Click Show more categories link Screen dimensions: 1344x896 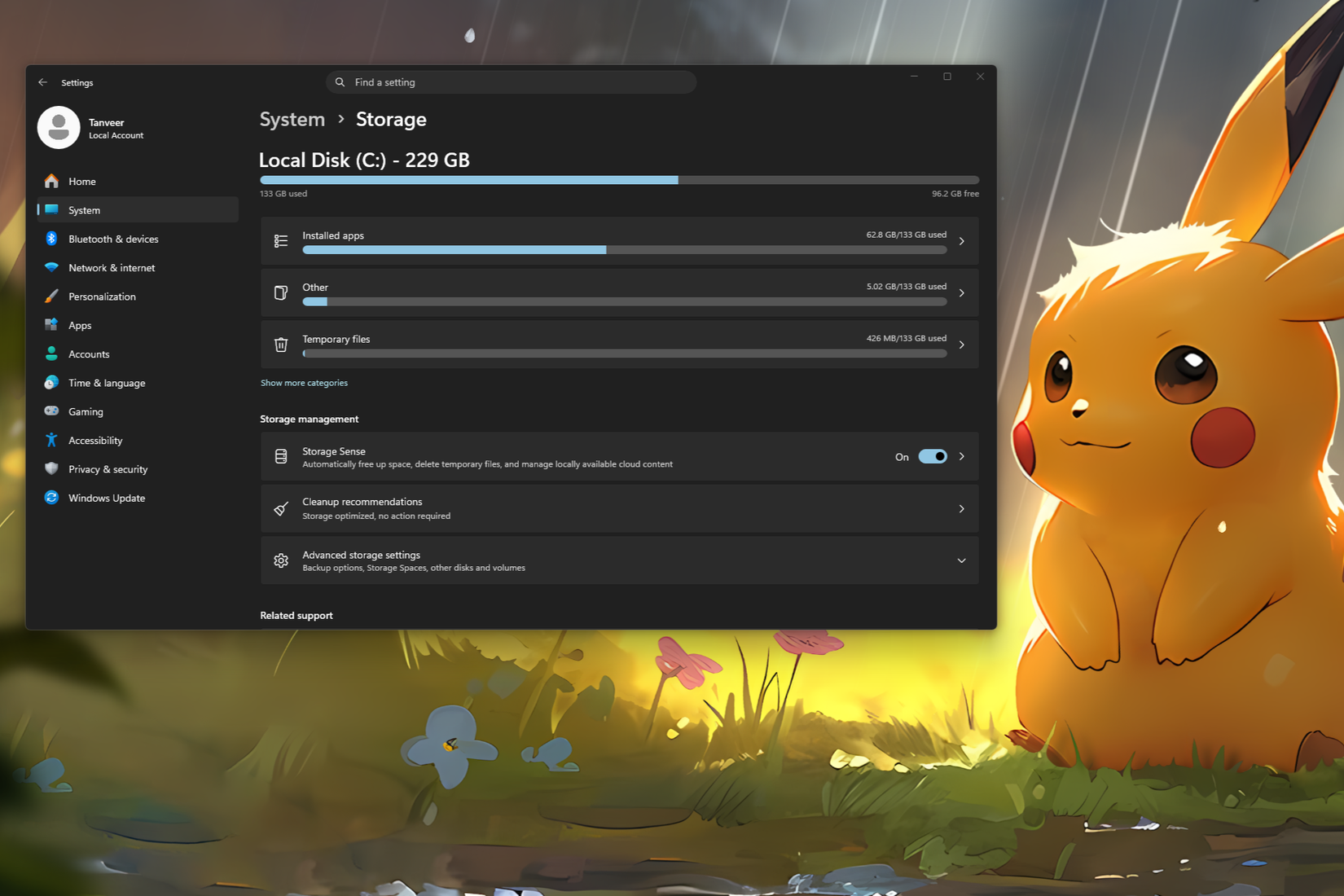point(304,383)
